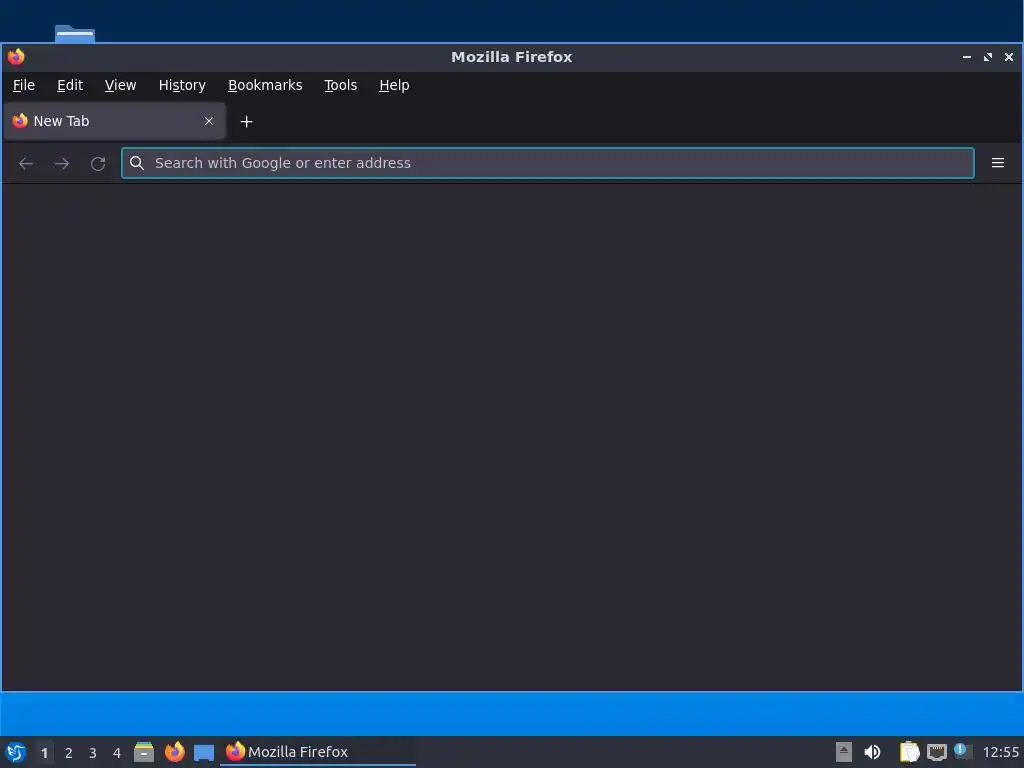Screen dimensions: 1024x768
Task: Launch Firefox from the taskbar quick launcher
Action: (x=174, y=752)
